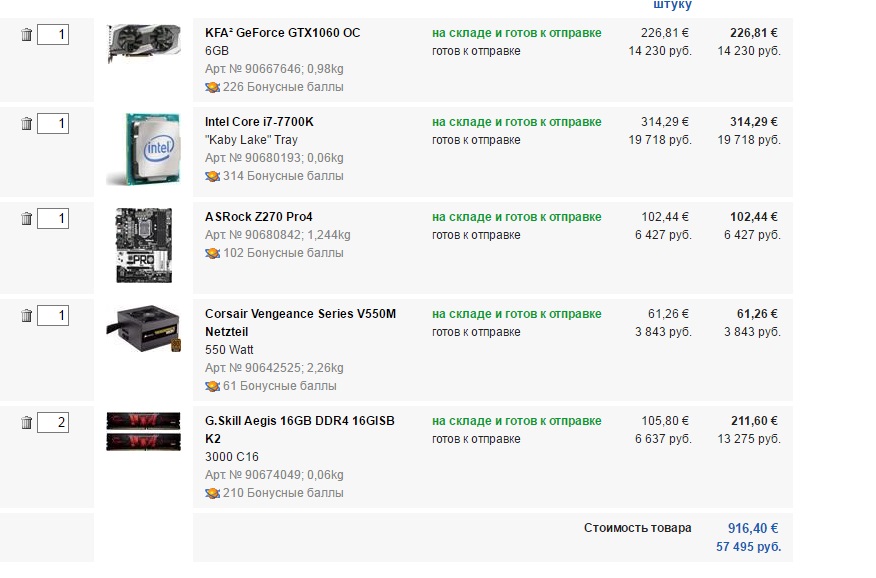The height and width of the screenshot is (578, 876).
Task: Click bonus points icon for Intel i7-7700K
Action: click(x=212, y=176)
